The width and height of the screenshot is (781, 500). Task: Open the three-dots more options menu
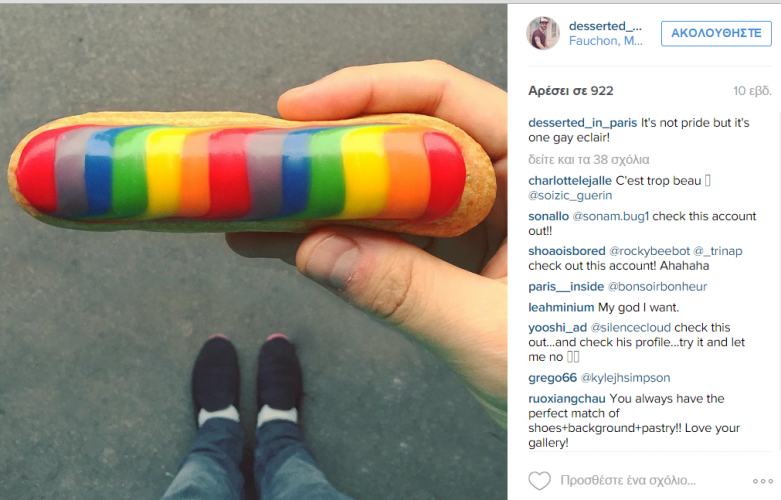coord(763,481)
